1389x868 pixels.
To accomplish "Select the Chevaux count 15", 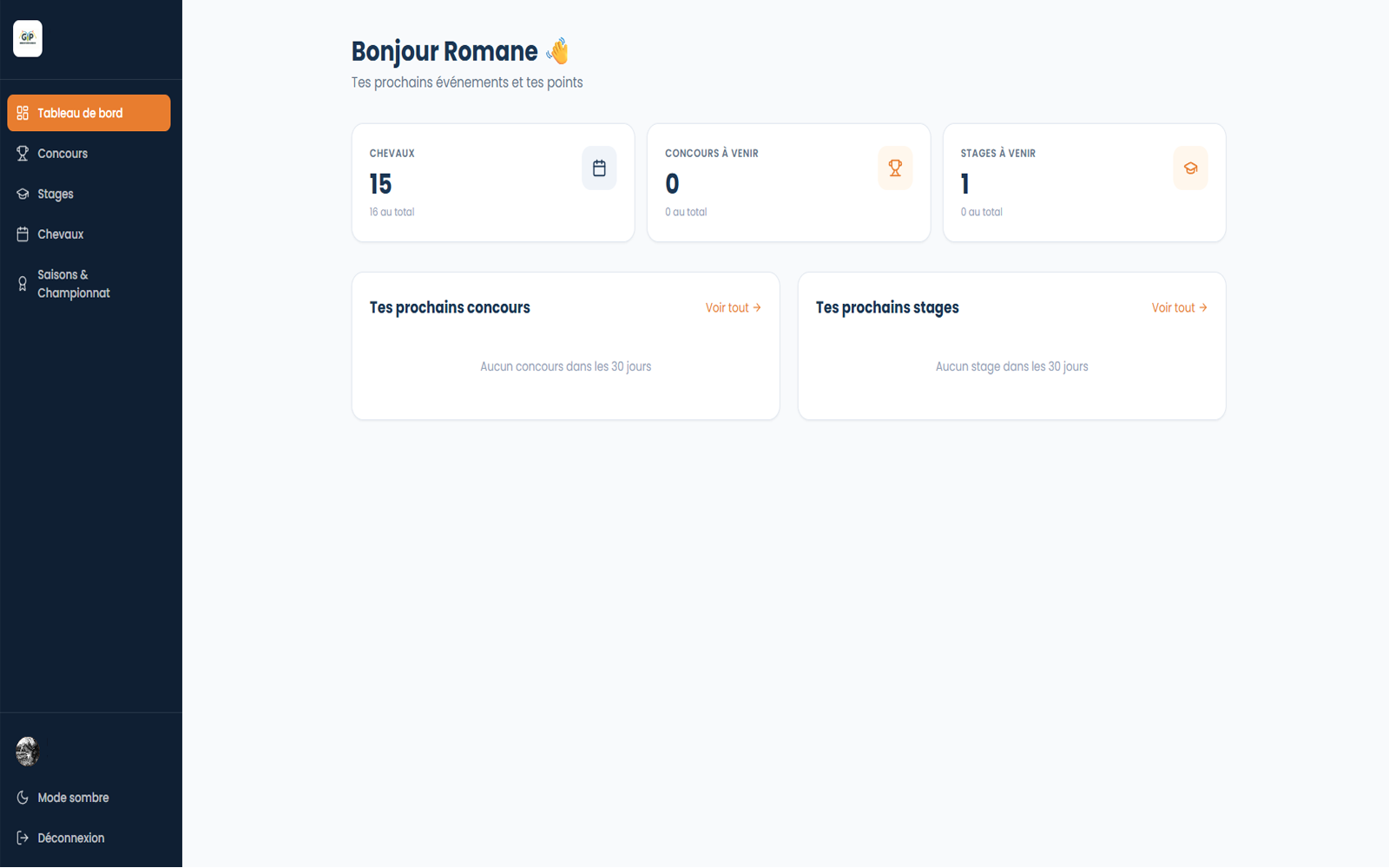I will [x=380, y=184].
